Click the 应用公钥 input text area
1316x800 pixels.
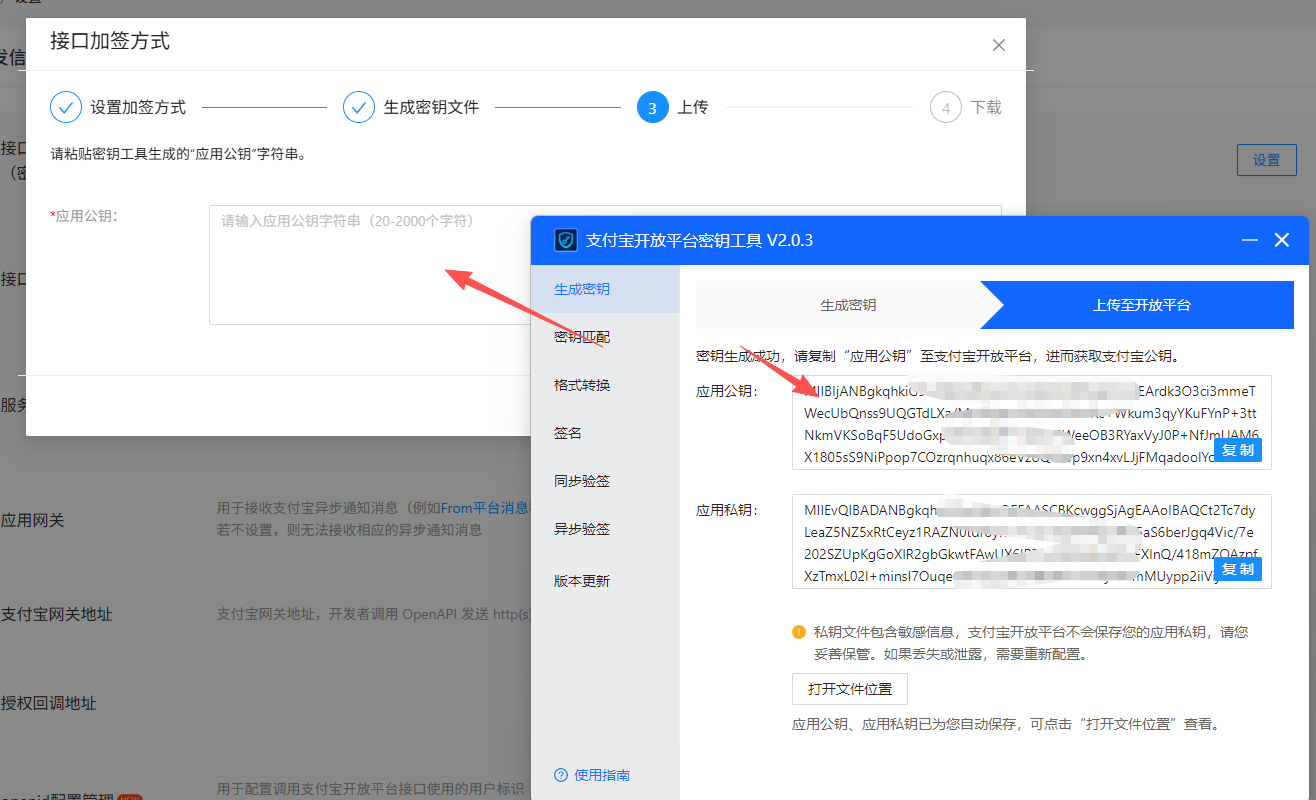[x=370, y=270]
